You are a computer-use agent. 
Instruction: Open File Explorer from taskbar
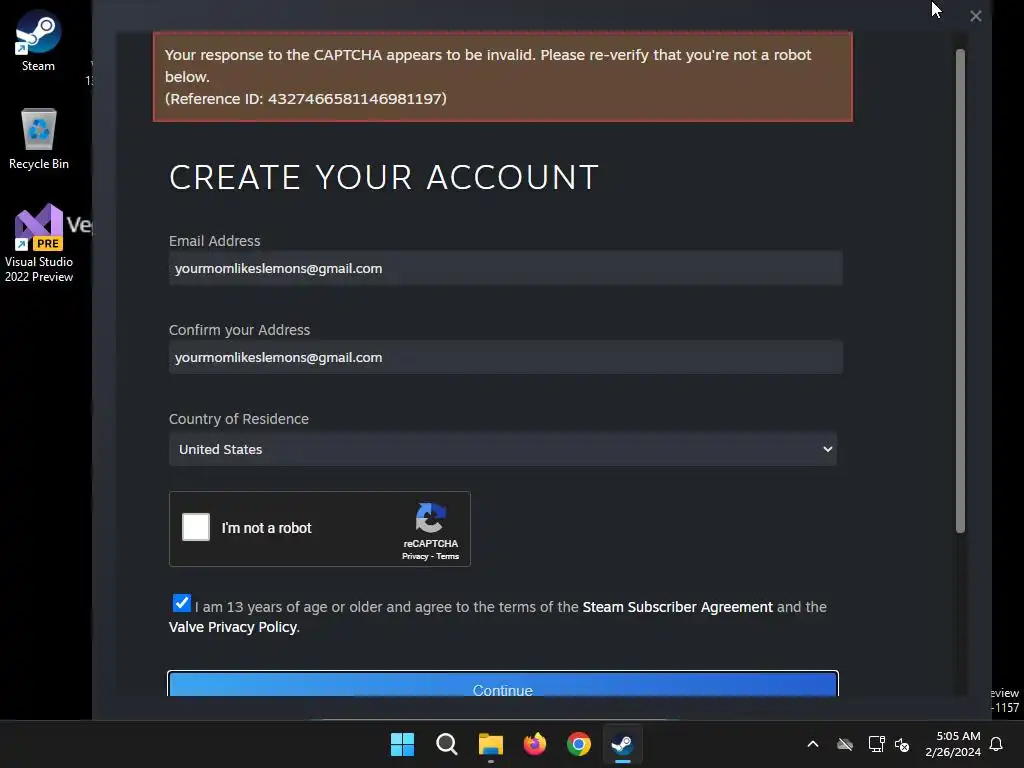pos(490,744)
